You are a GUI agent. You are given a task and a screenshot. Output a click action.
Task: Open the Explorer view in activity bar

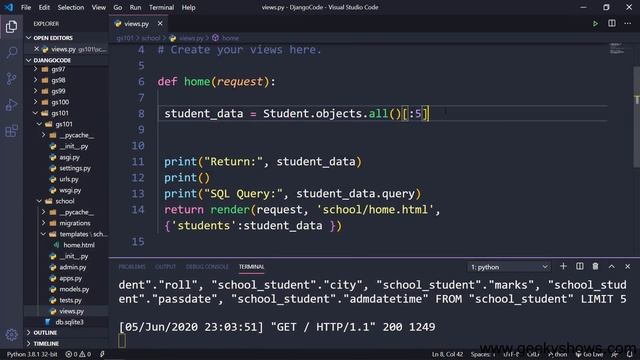tap(11, 27)
